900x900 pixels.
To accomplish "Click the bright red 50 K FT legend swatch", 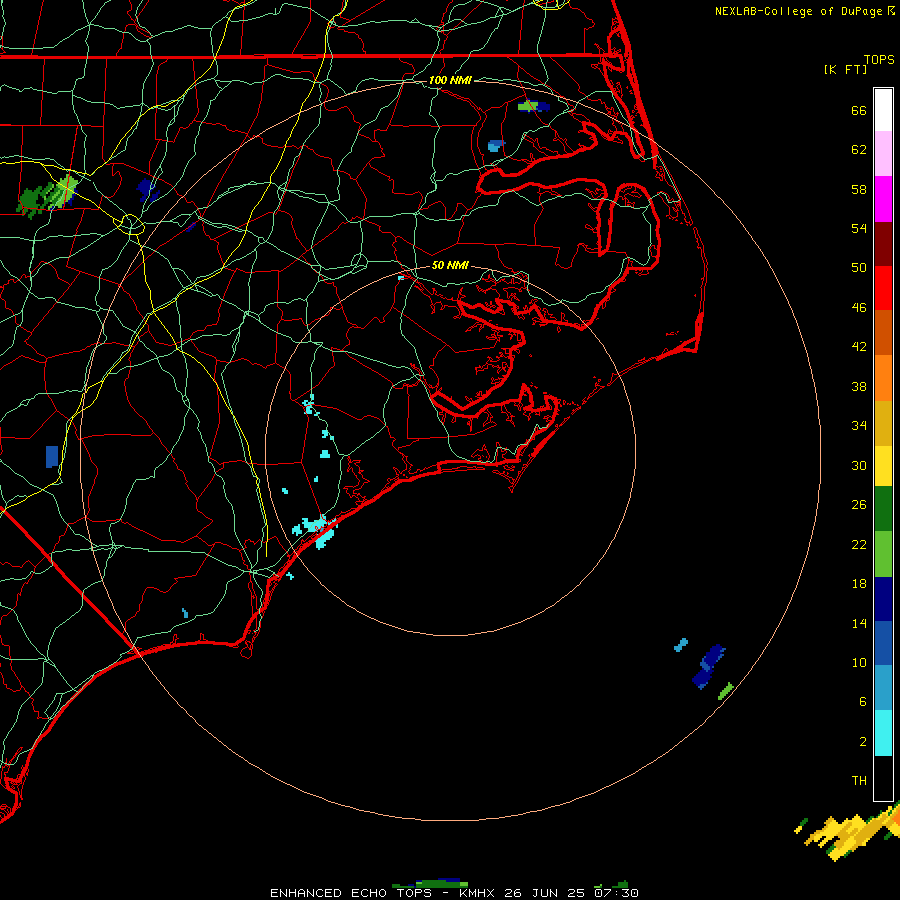I will coord(883,288).
